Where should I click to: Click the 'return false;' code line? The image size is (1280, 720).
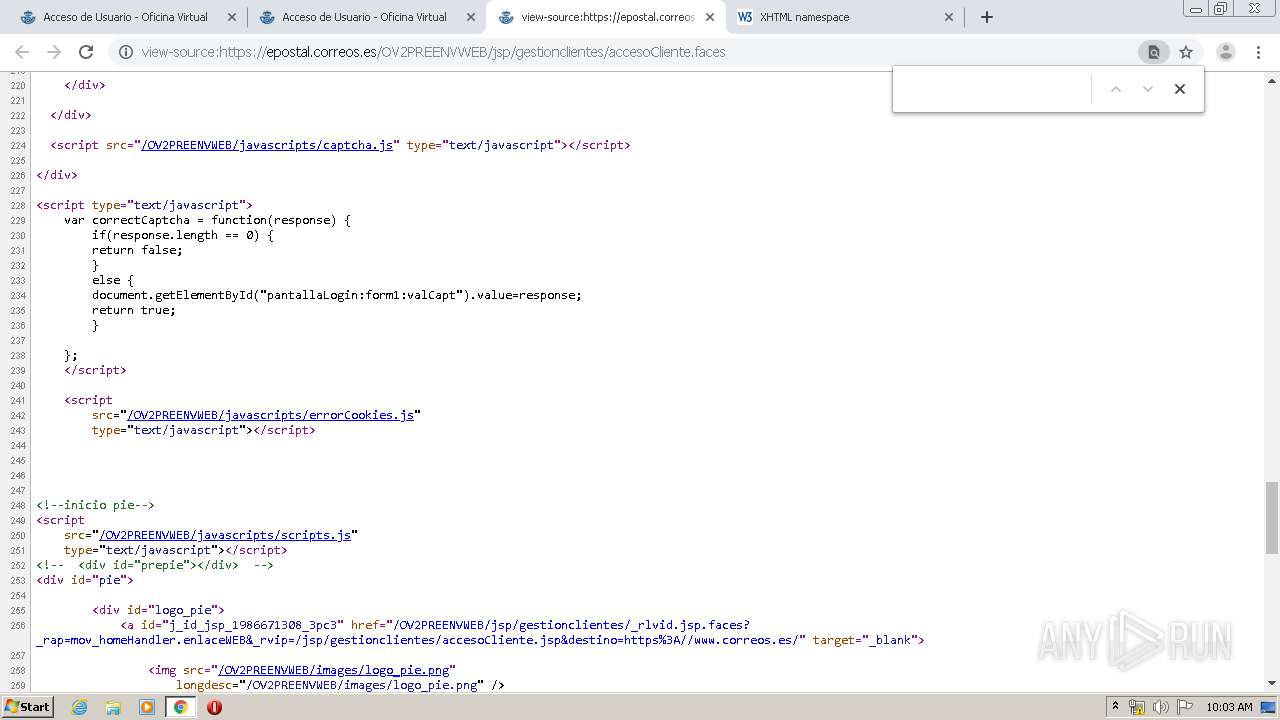click(x=137, y=250)
